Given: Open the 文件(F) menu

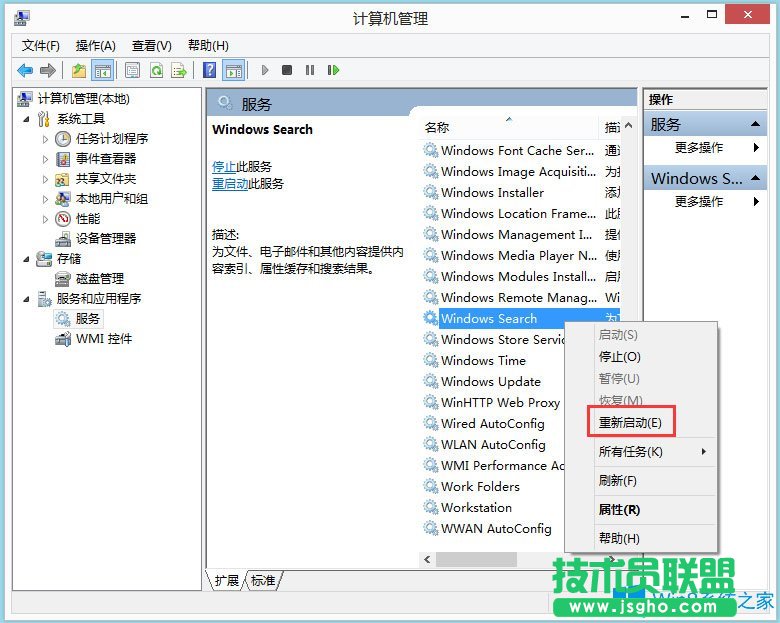Looking at the screenshot, I should click(x=40, y=46).
